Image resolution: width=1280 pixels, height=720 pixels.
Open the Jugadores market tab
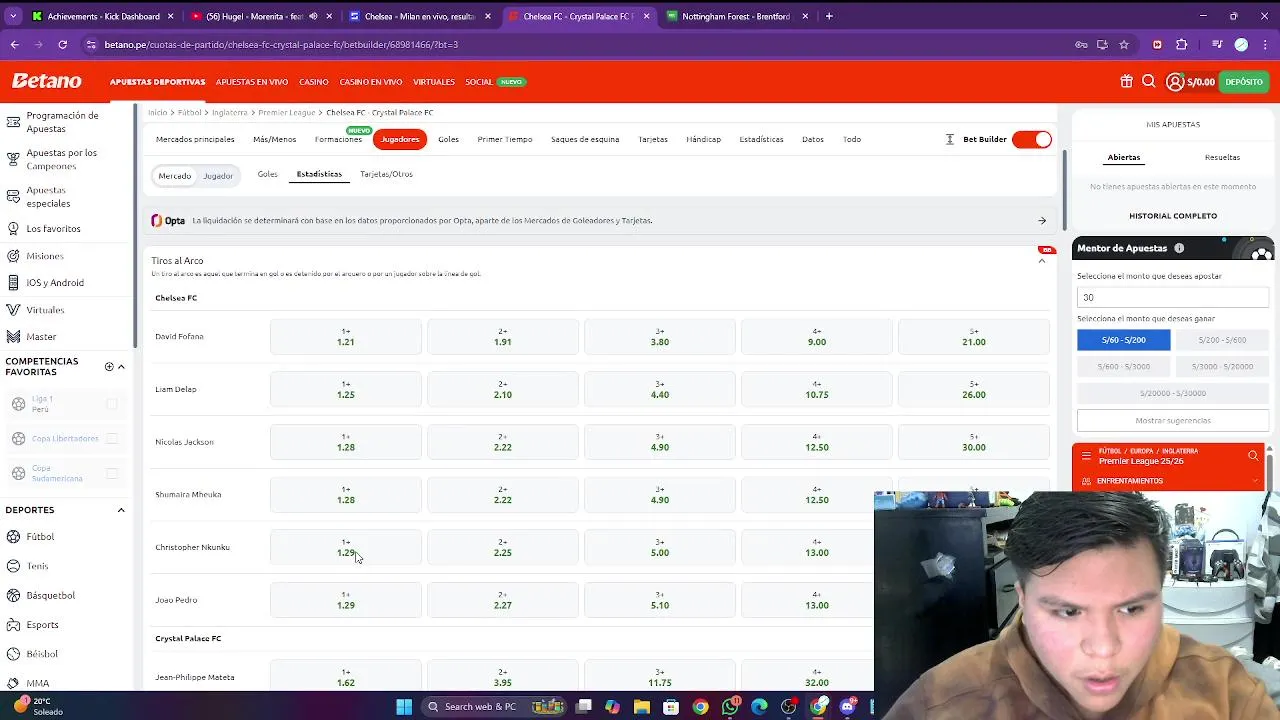pos(400,139)
